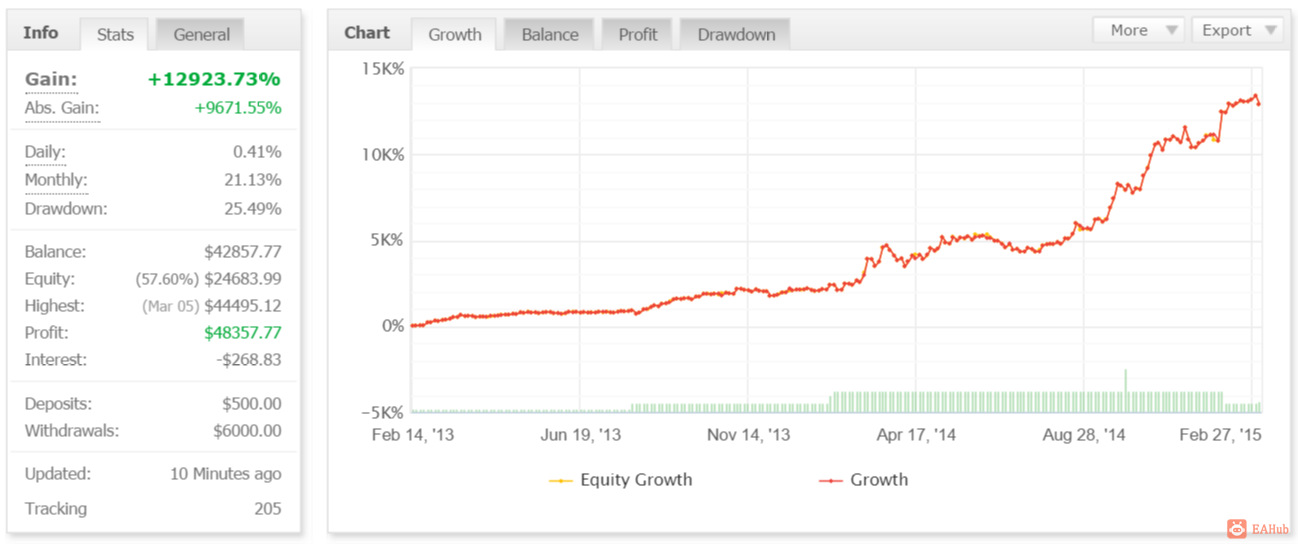Switch to the Balance chart tab

click(549, 34)
